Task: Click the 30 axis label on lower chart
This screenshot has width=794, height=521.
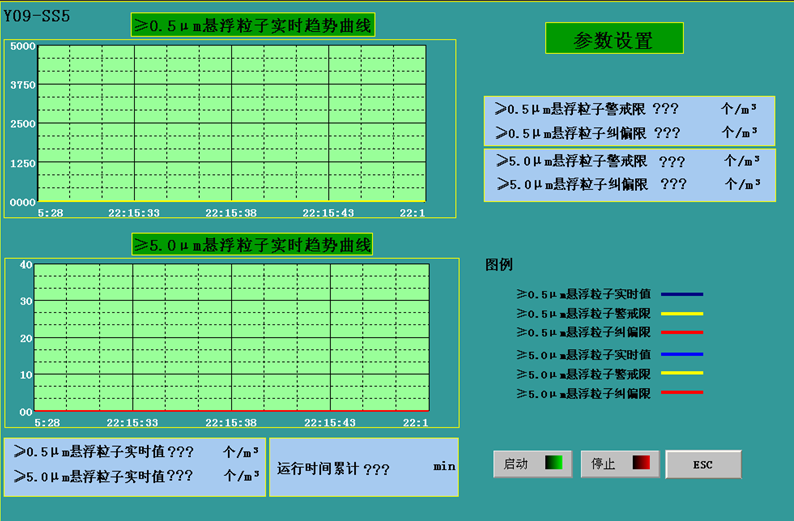Action: [x=26, y=301]
